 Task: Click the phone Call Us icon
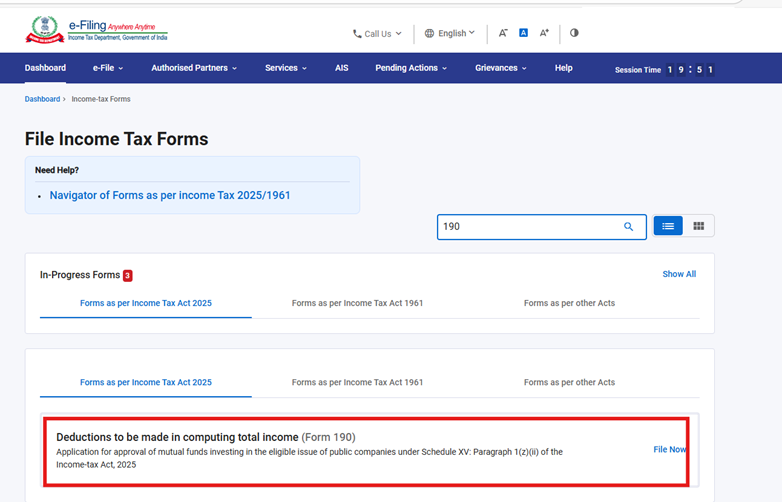pyautogui.click(x=357, y=34)
